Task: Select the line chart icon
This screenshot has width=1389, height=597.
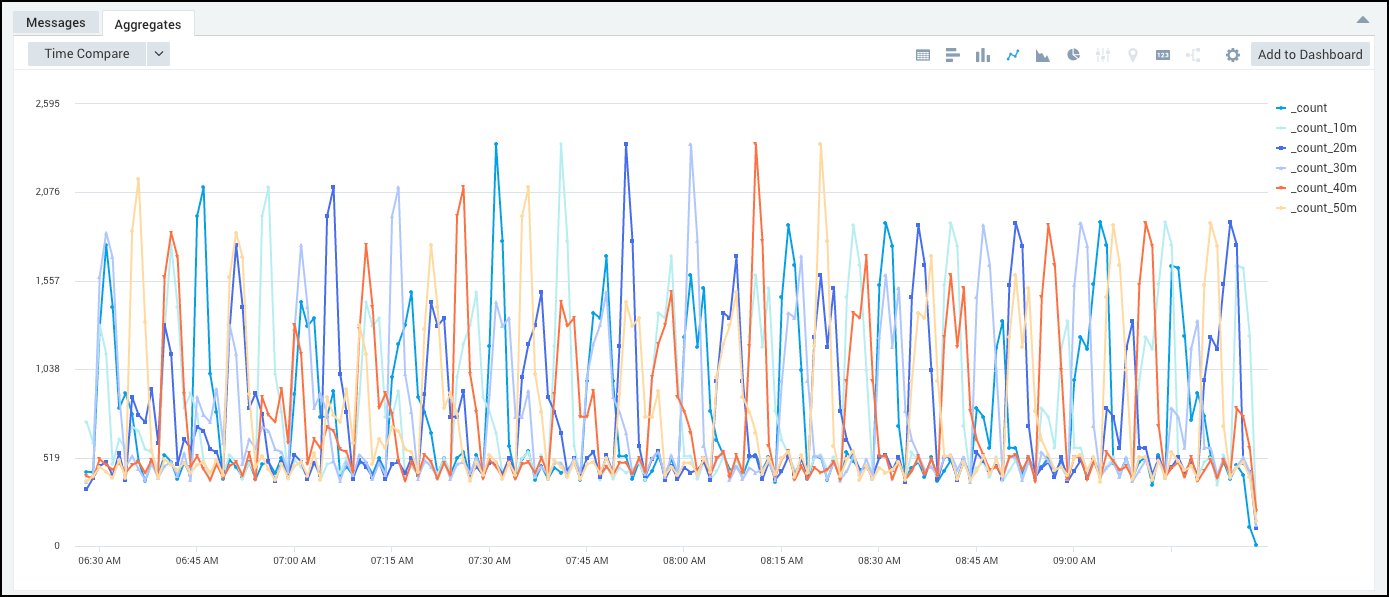Action: pos(1013,55)
